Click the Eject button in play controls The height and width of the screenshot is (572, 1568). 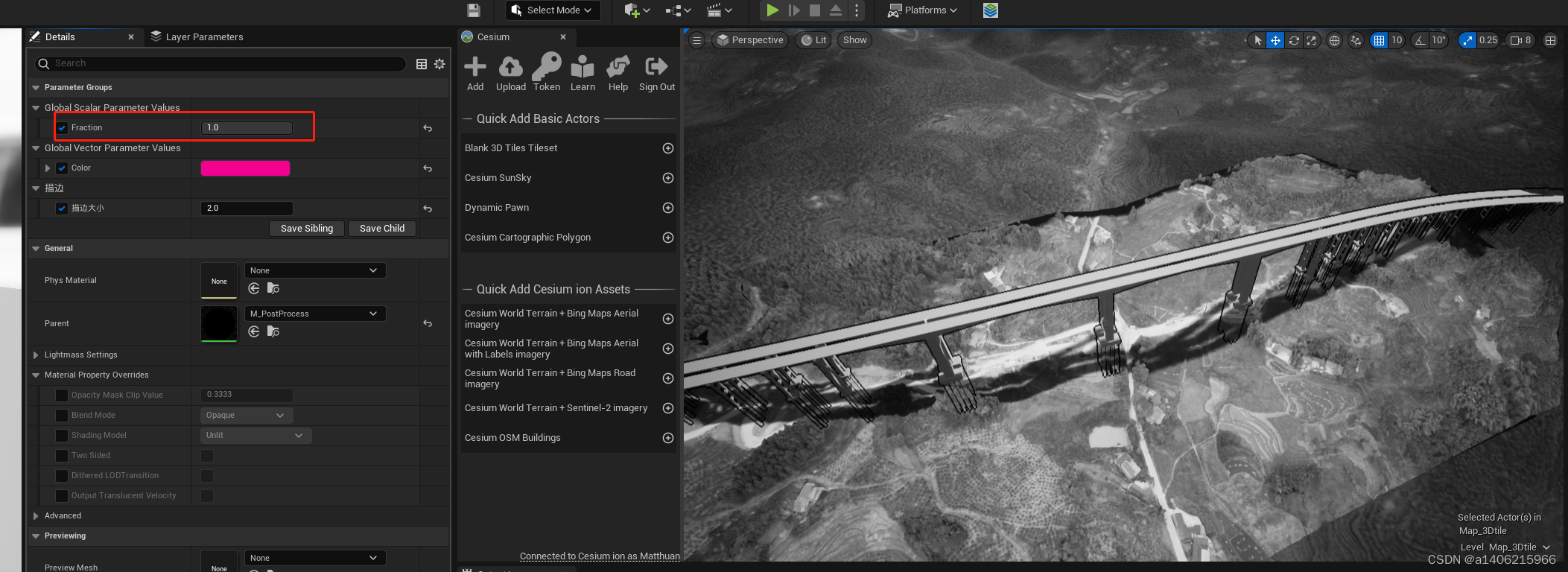(836, 10)
